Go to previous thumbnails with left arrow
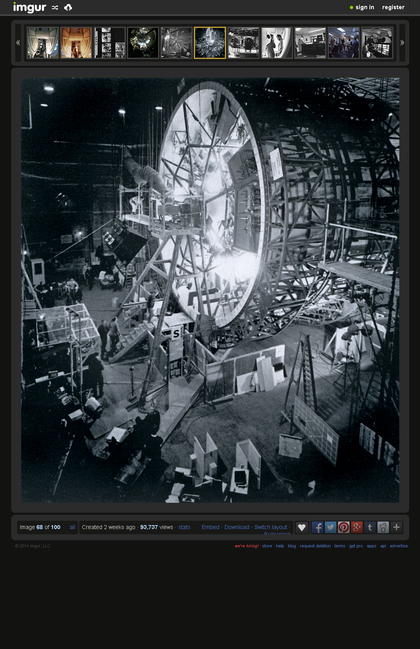The width and height of the screenshot is (420, 649). coord(18,43)
